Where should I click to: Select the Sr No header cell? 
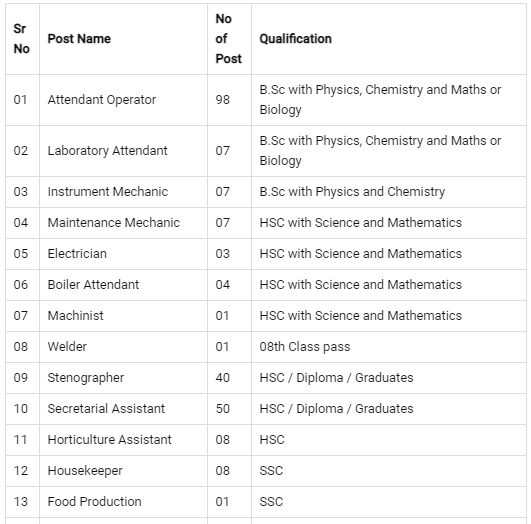[x=21, y=39]
